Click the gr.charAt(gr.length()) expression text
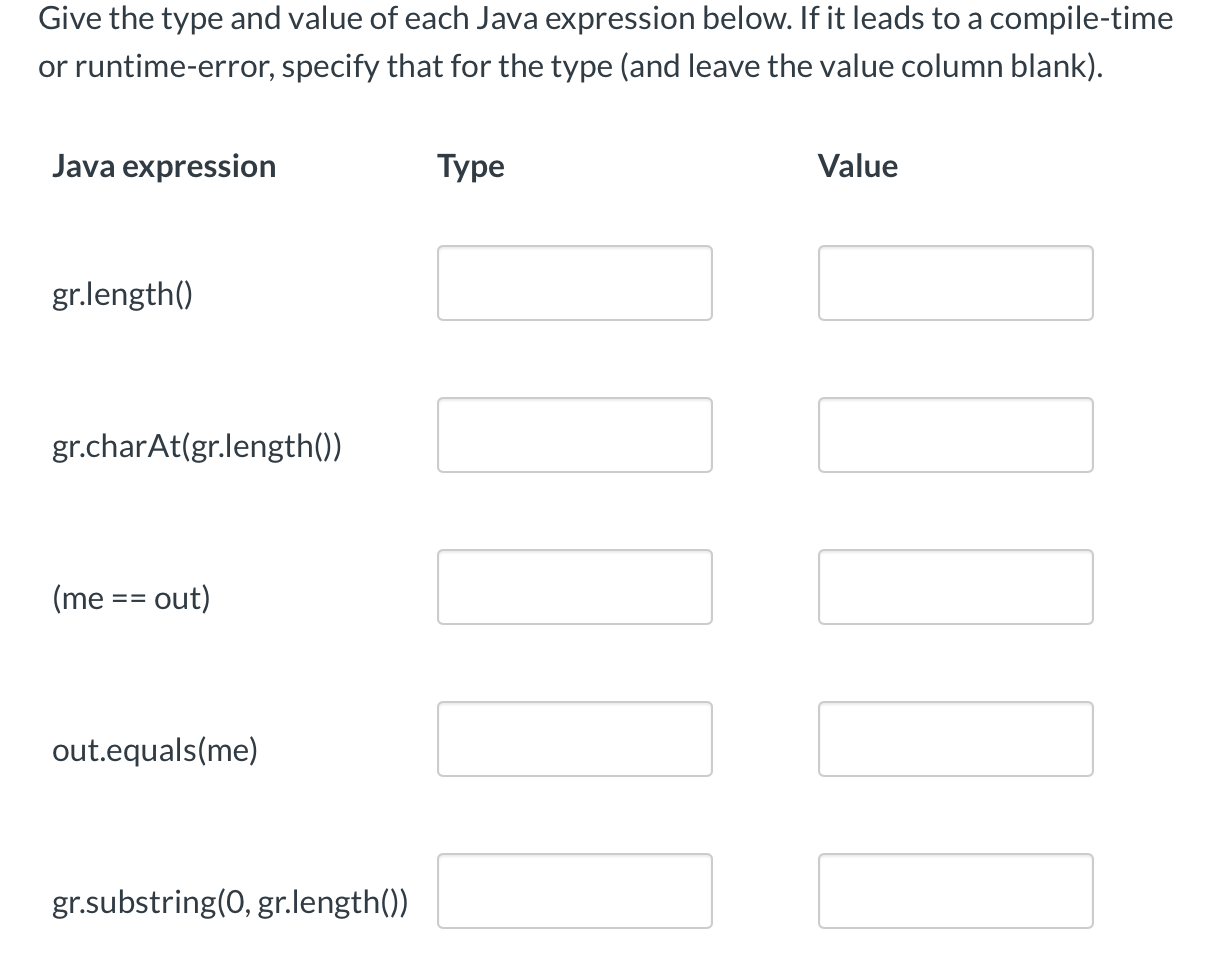1226x980 pixels. pyautogui.click(x=197, y=447)
